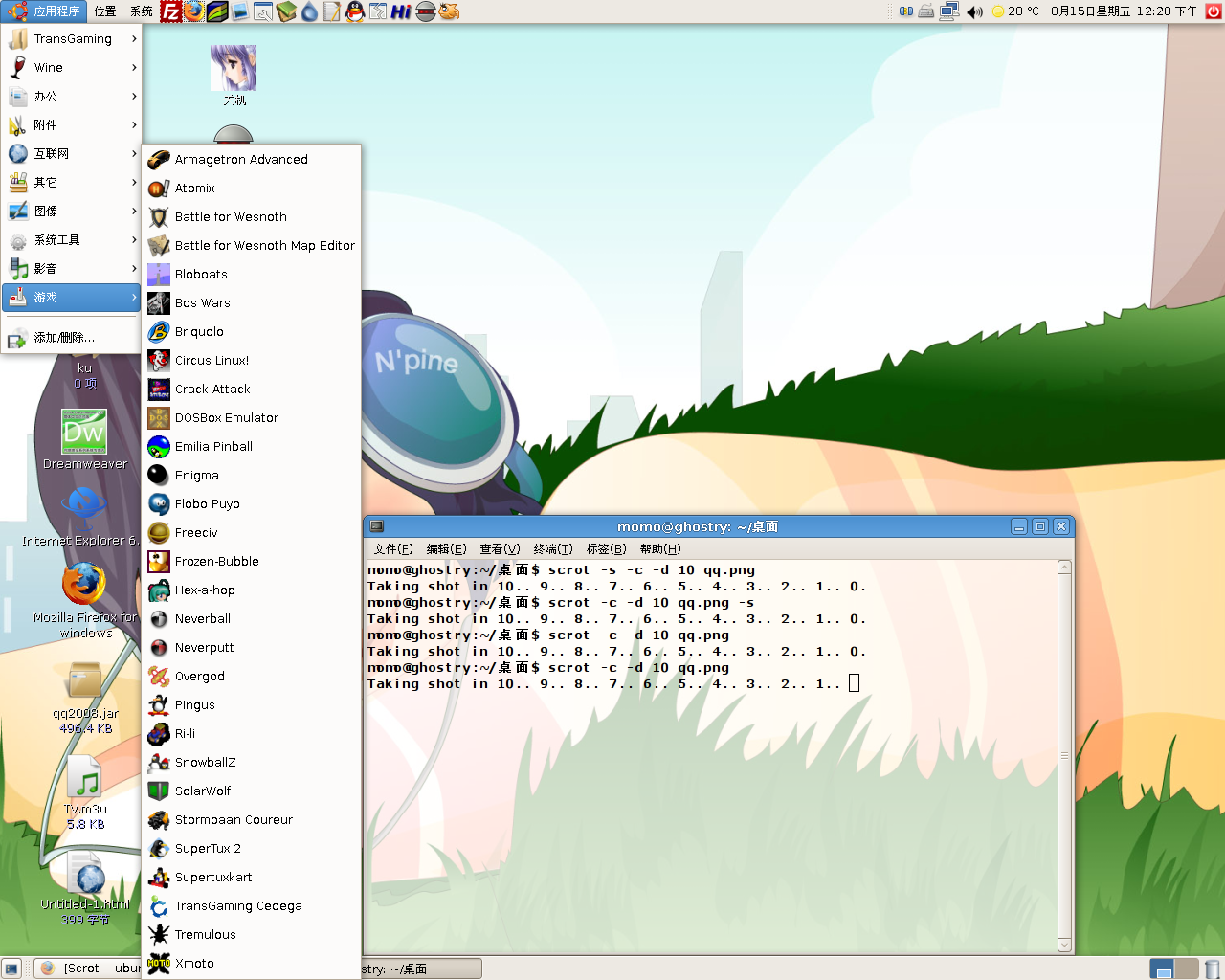1225x980 pixels.
Task: Open DOSBox Emulator
Action: pyautogui.click(x=252, y=418)
